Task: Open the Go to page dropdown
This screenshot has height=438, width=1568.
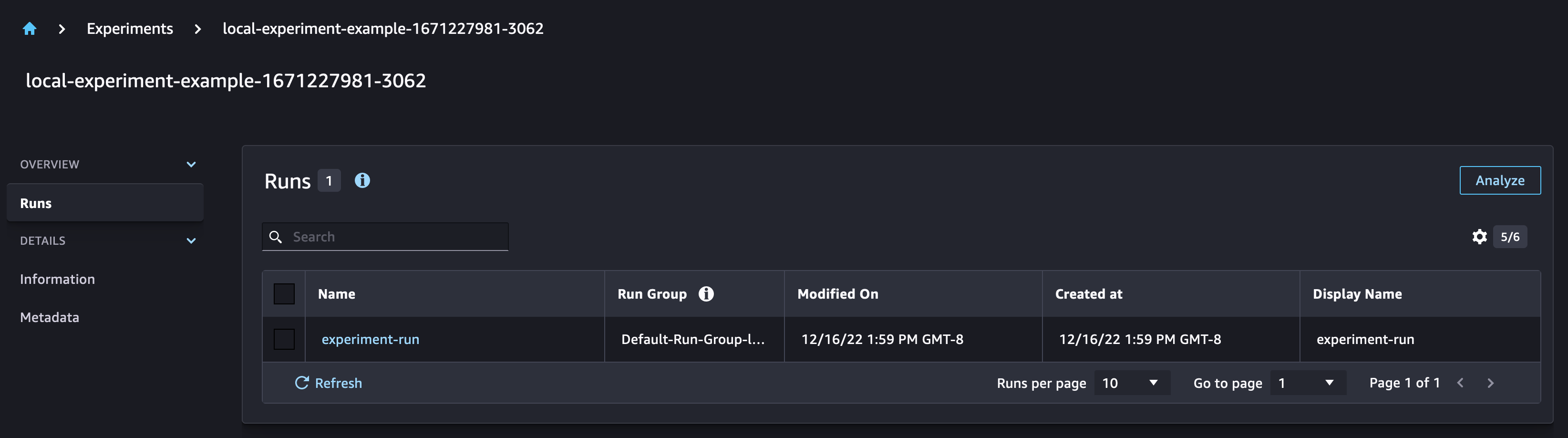Action: tap(1308, 383)
